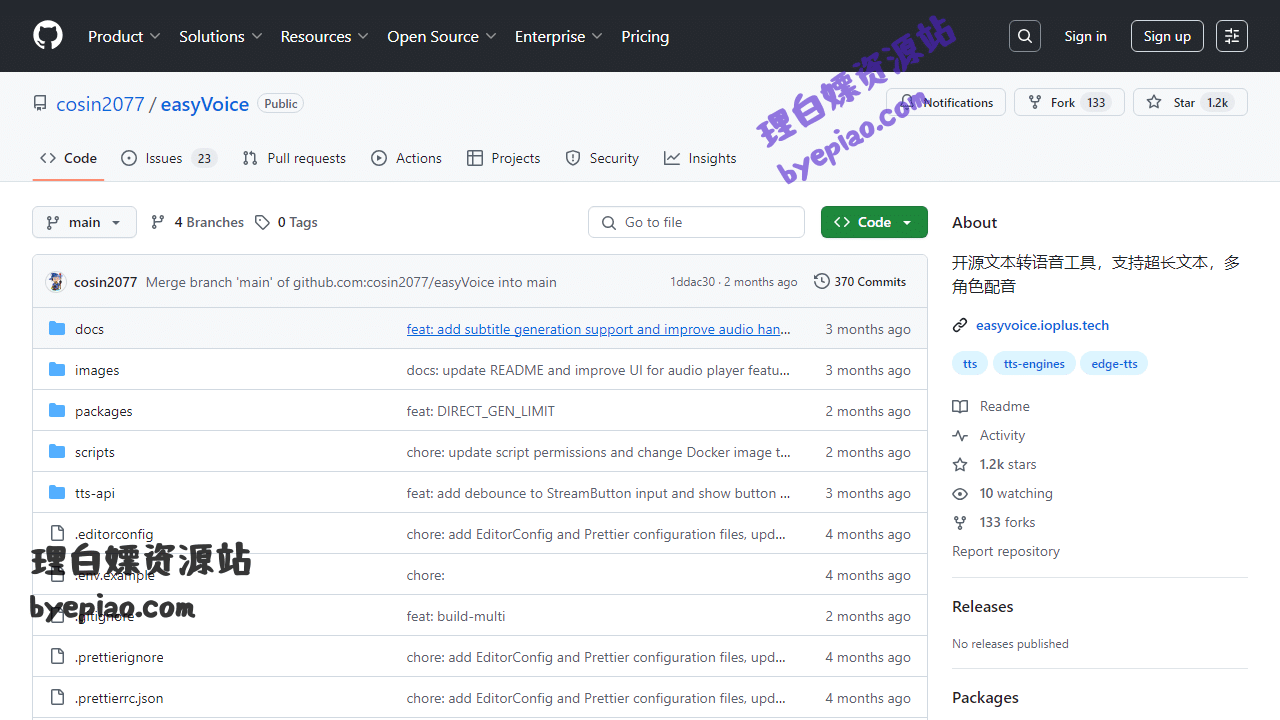Switch to the Actions tab
Screen dimensions: 1280x720
[x=406, y=158]
